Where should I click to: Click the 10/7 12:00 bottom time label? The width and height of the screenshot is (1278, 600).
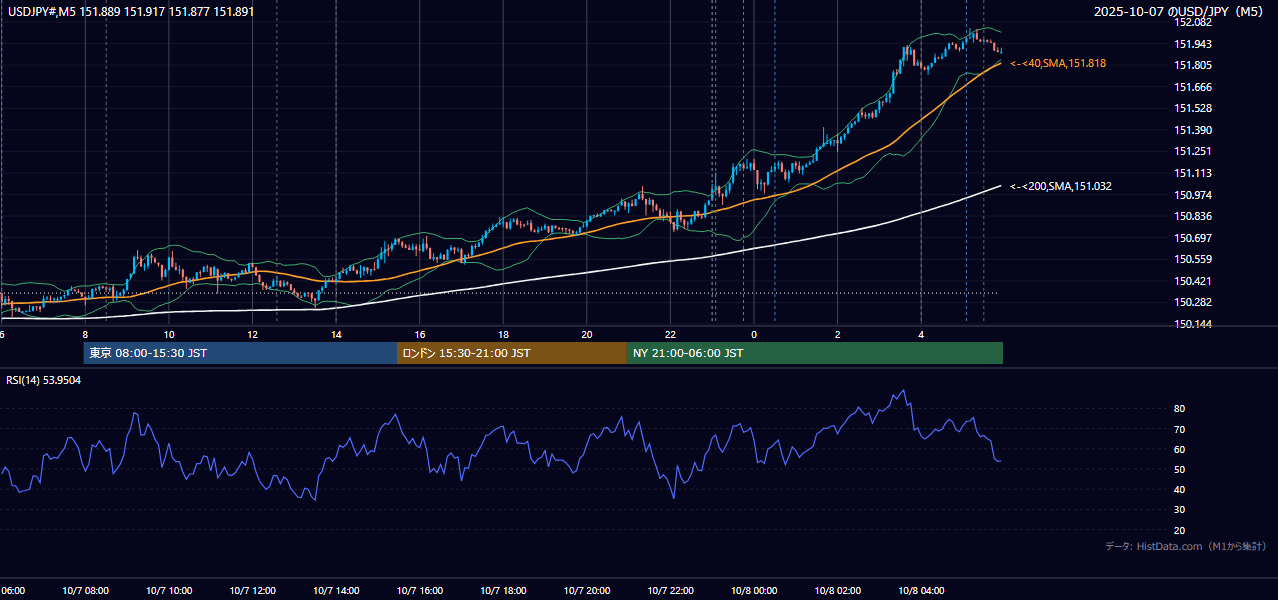(253, 591)
